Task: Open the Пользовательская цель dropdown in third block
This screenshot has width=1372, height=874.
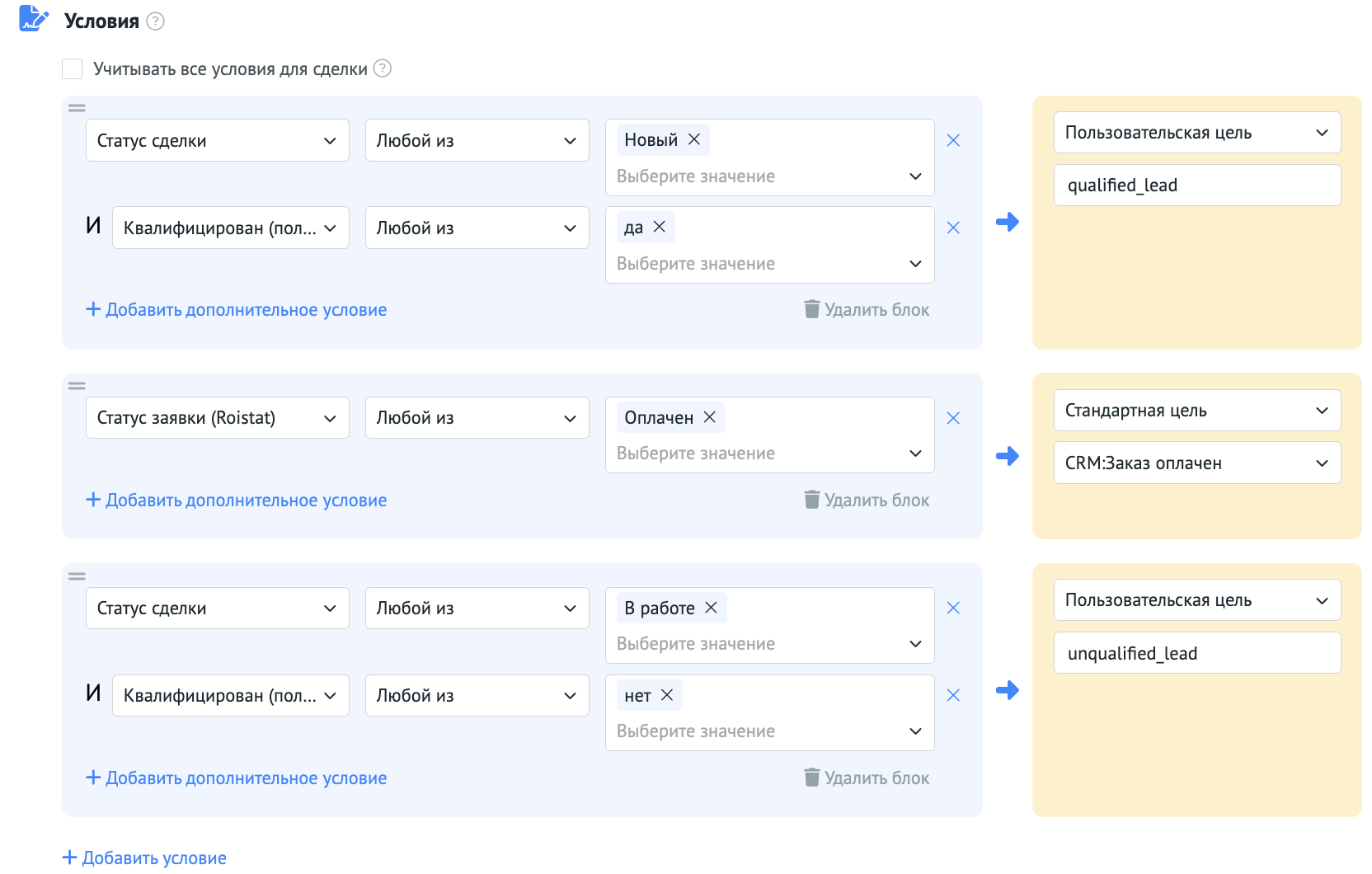Action: click(x=1196, y=599)
